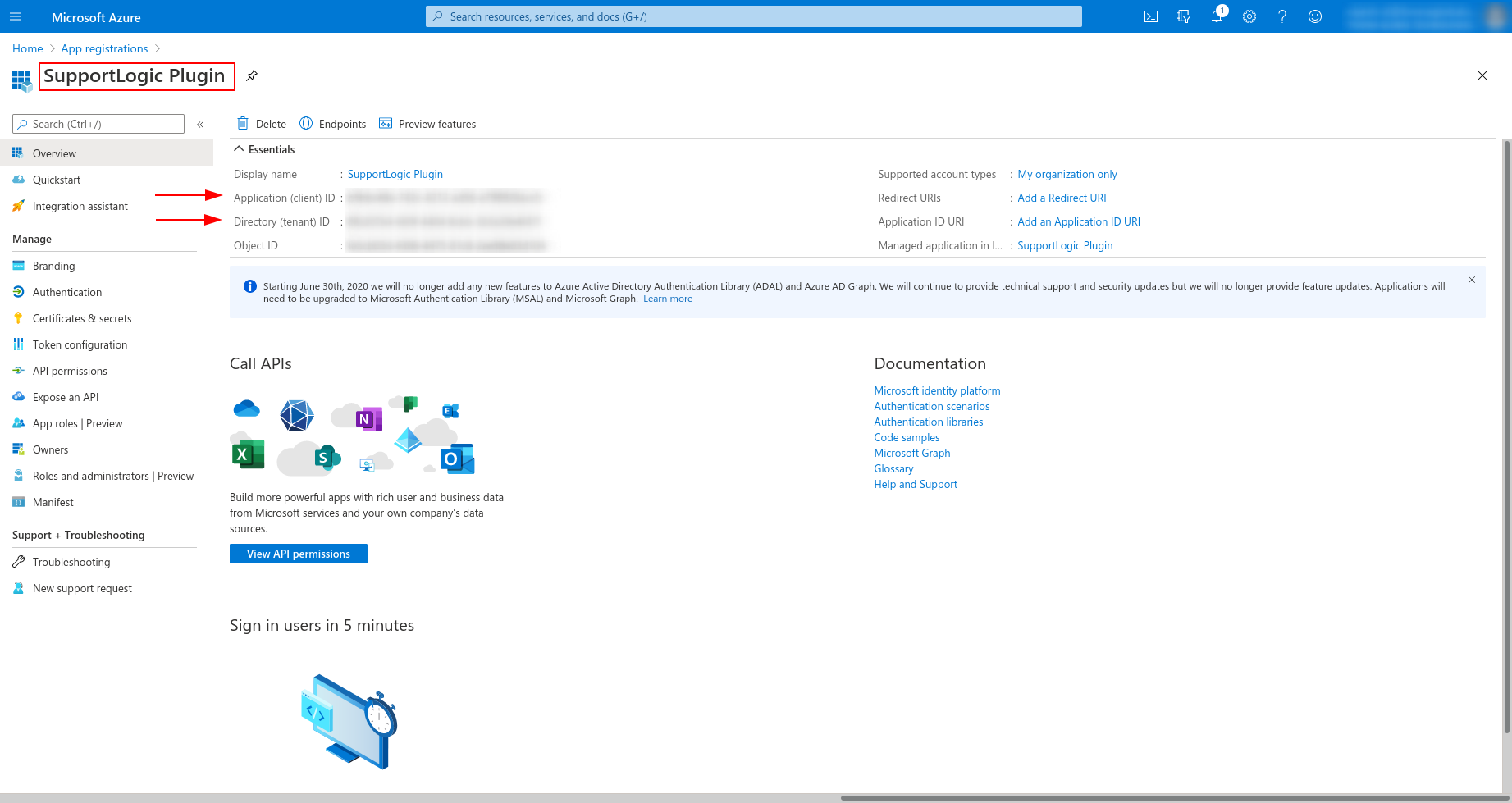The width and height of the screenshot is (1512, 803).
Task: Open Help and Support link
Action: pyautogui.click(x=916, y=484)
